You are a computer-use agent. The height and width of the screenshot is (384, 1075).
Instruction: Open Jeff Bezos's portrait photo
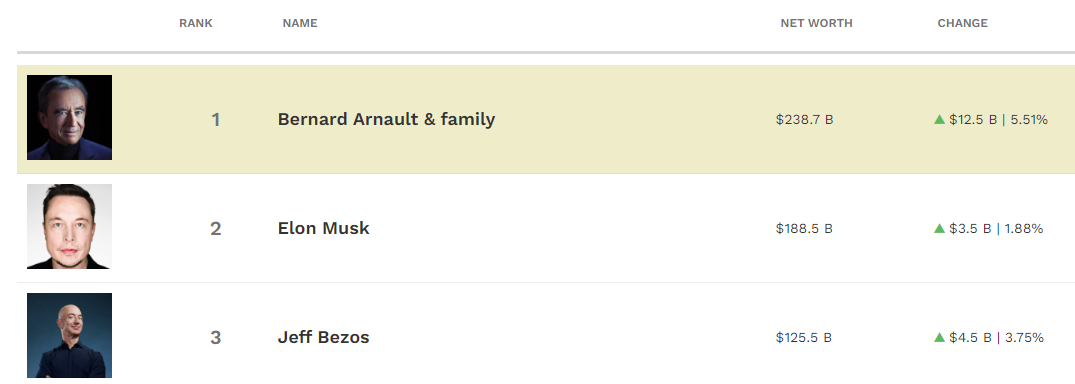[69, 335]
